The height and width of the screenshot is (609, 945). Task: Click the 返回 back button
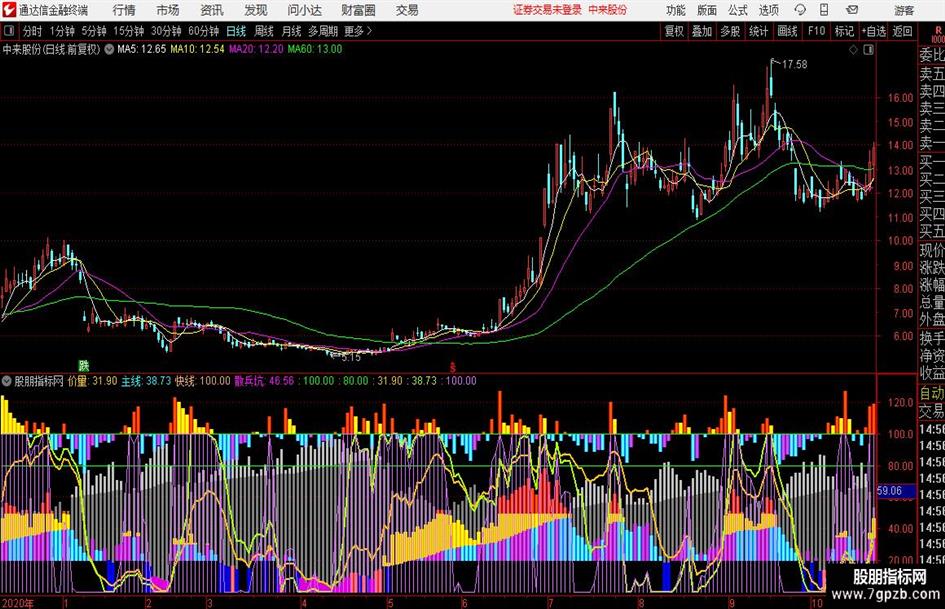click(902, 31)
